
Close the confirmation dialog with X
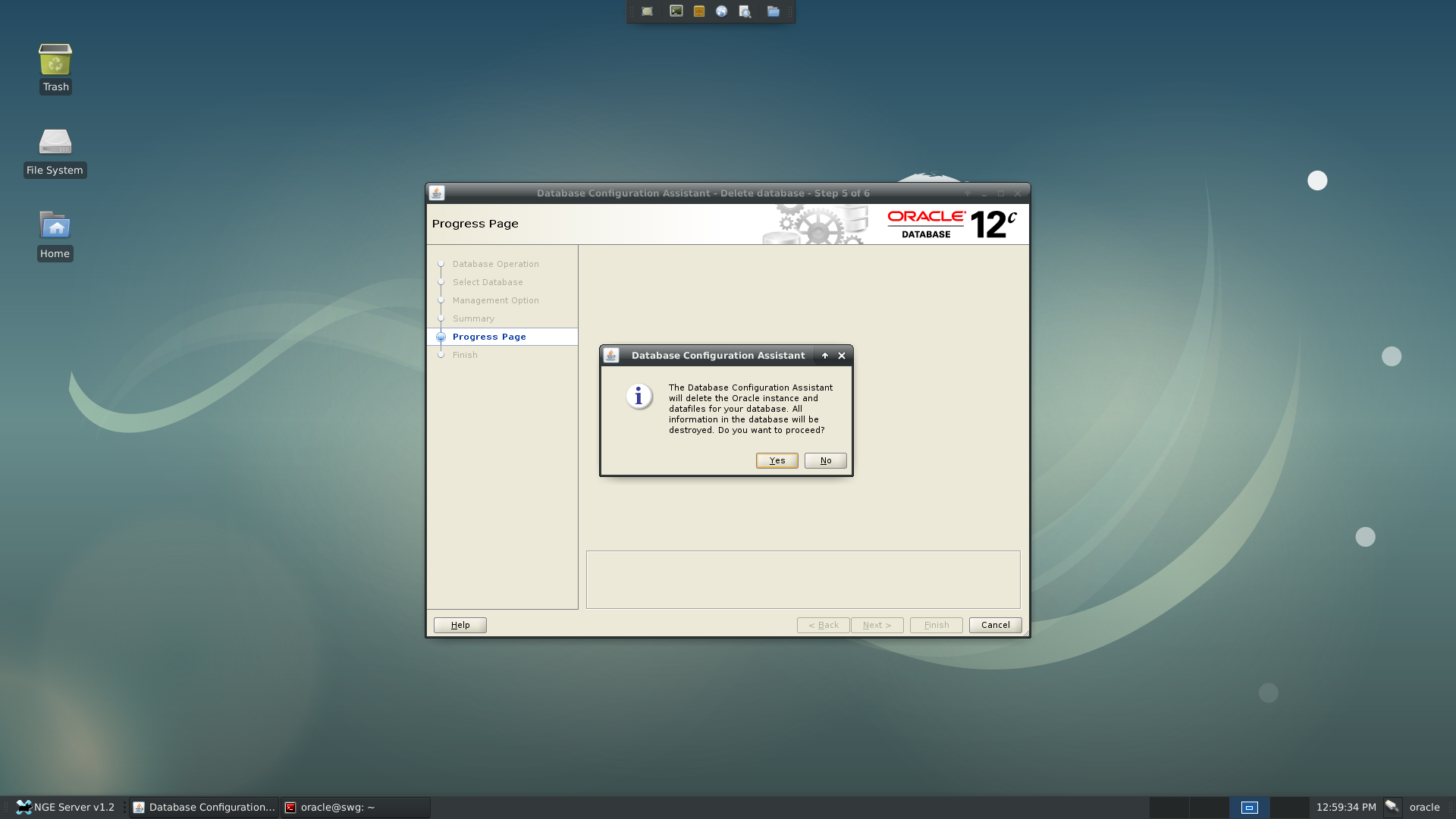coord(842,355)
